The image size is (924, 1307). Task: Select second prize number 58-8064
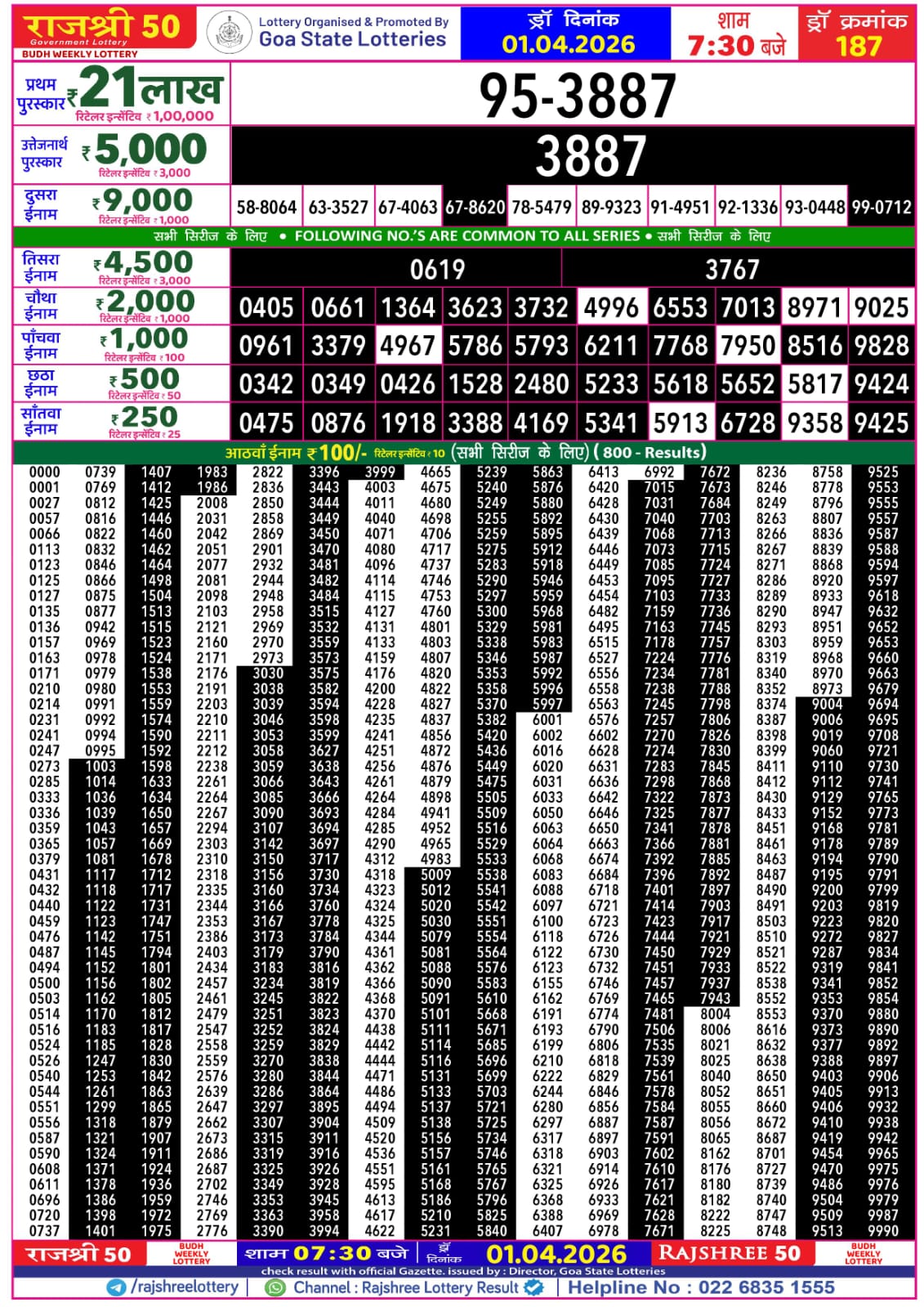pyautogui.click(x=266, y=208)
